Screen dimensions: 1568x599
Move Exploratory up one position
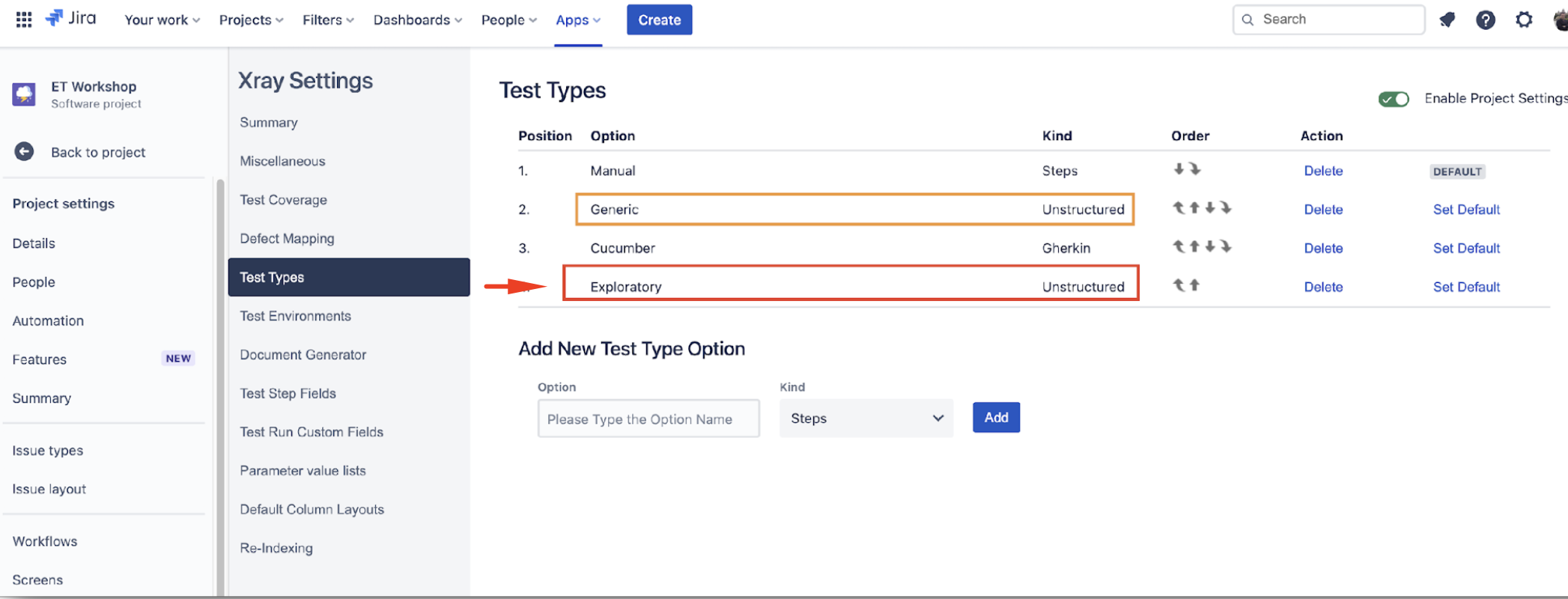tap(1194, 285)
